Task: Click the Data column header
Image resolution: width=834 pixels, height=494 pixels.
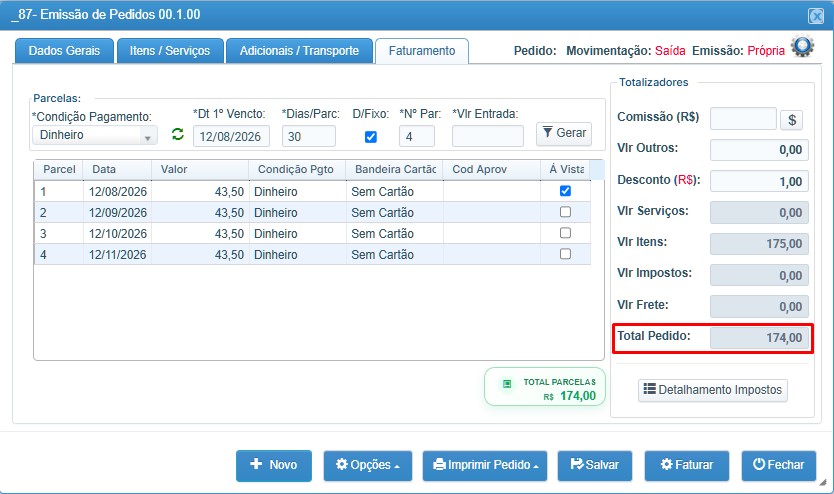Action: tap(117, 170)
